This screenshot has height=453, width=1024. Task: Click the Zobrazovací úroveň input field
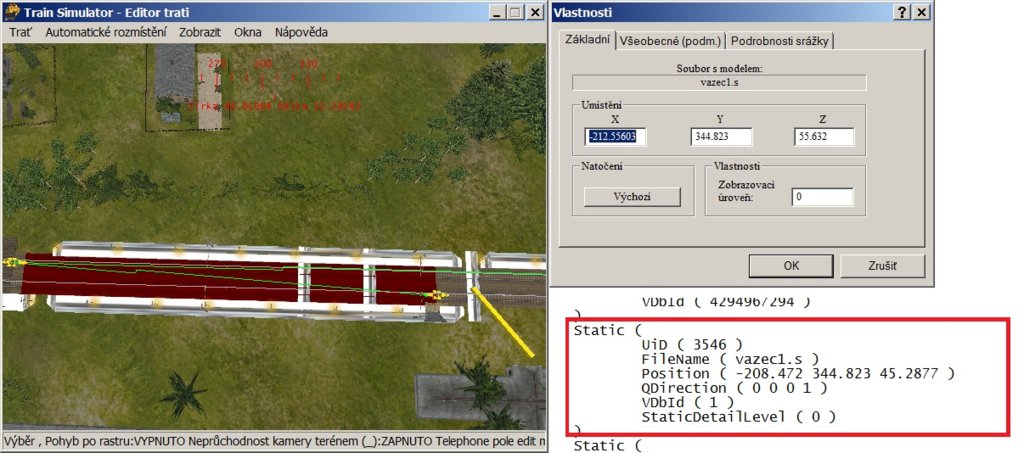pyautogui.click(x=822, y=196)
